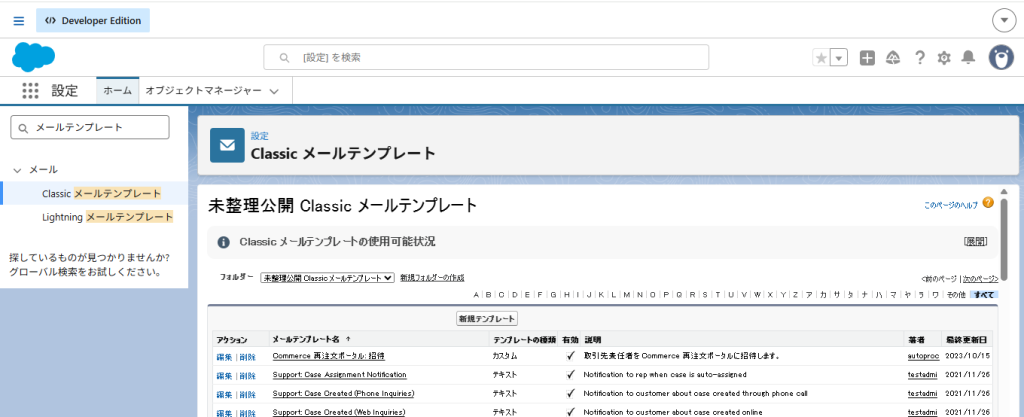Open the help question mark icon
1024x417 pixels.
click(x=920, y=58)
